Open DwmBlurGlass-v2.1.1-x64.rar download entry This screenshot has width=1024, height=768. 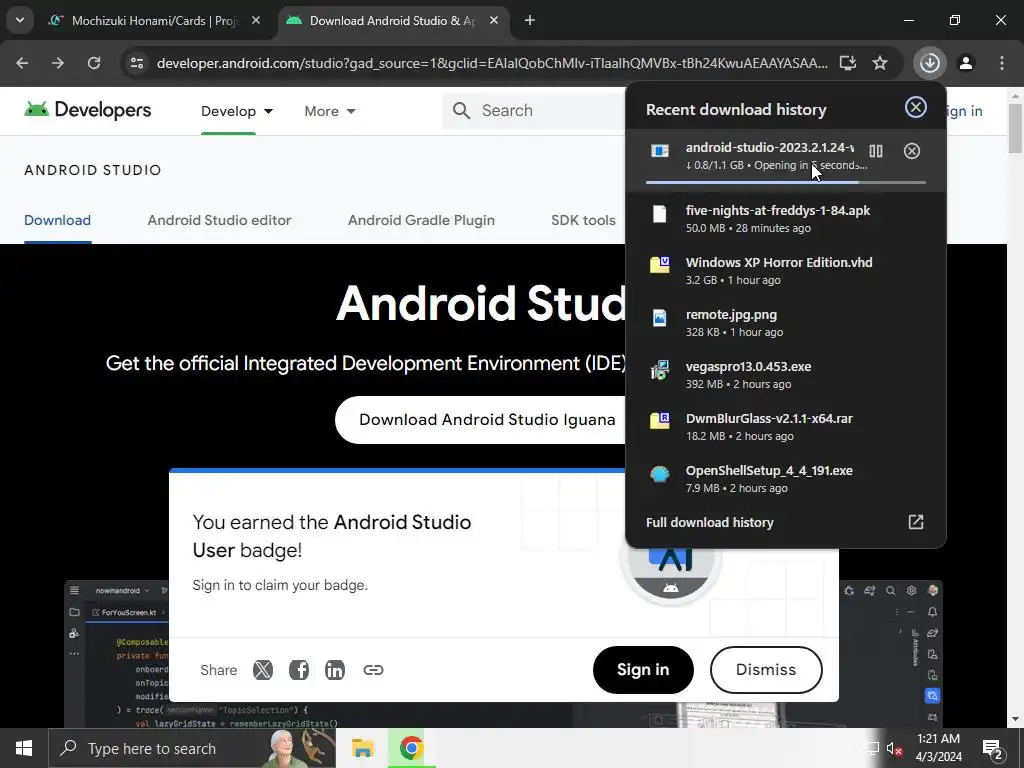(x=786, y=427)
